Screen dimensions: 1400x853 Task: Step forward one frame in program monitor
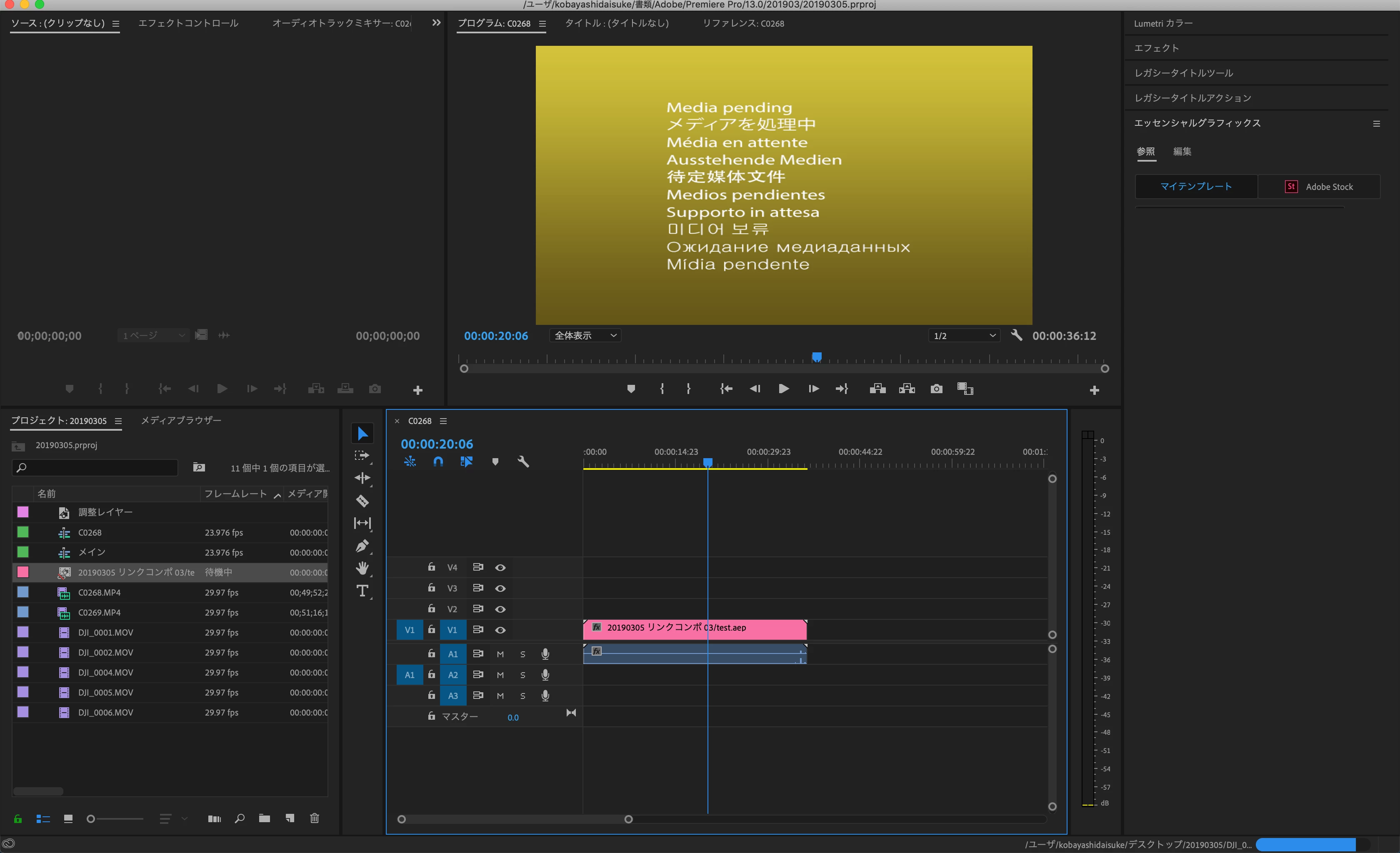[x=813, y=389]
